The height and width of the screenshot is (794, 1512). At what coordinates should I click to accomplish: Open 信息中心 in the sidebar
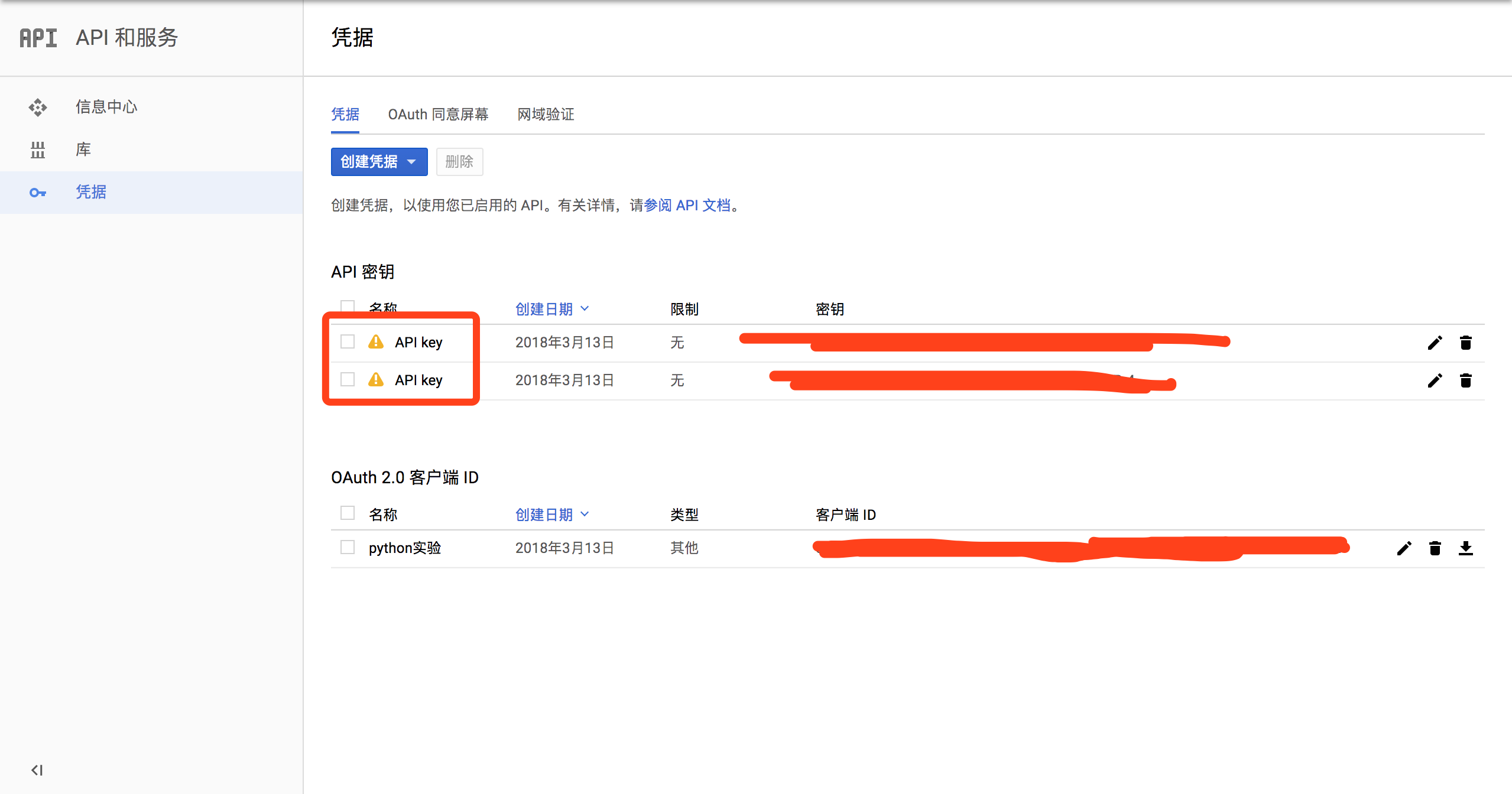pos(106,107)
